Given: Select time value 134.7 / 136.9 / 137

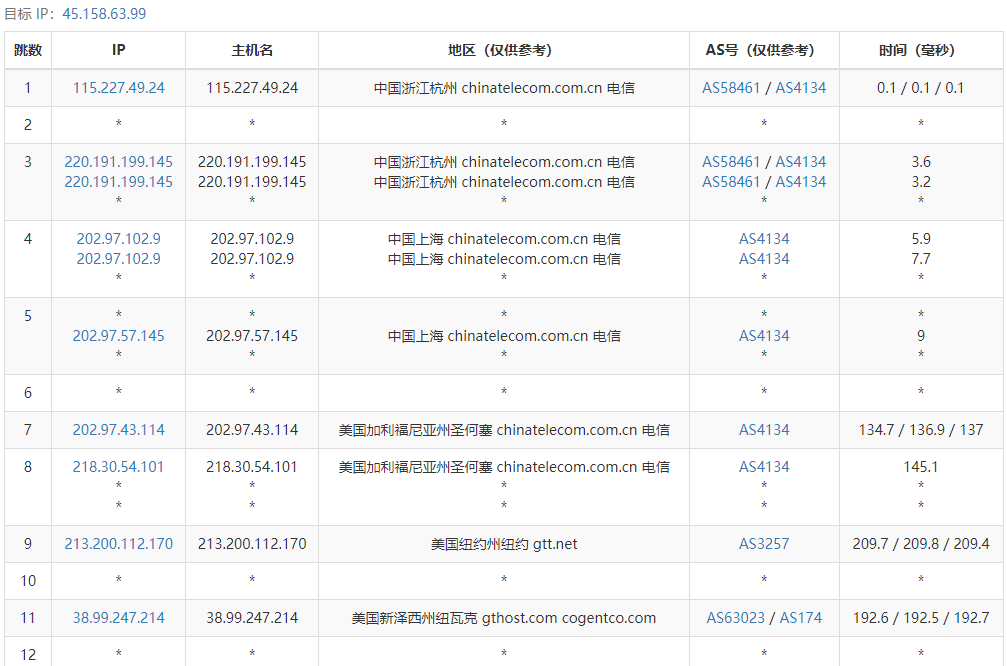Looking at the screenshot, I should 921,430.
